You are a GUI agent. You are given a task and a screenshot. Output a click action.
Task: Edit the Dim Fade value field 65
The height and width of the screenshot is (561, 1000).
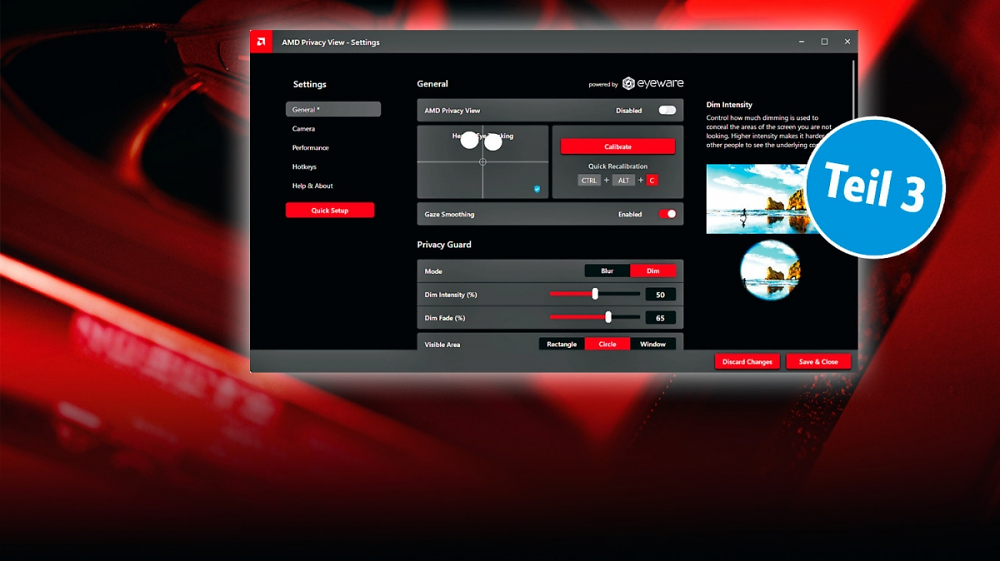click(x=660, y=317)
